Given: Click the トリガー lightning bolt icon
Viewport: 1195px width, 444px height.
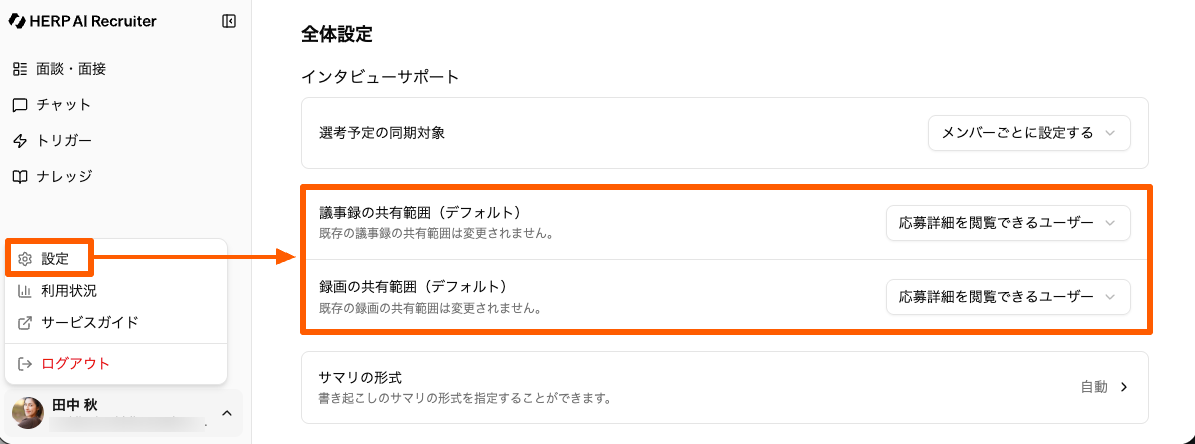Looking at the screenshot, I should [19, 141].
